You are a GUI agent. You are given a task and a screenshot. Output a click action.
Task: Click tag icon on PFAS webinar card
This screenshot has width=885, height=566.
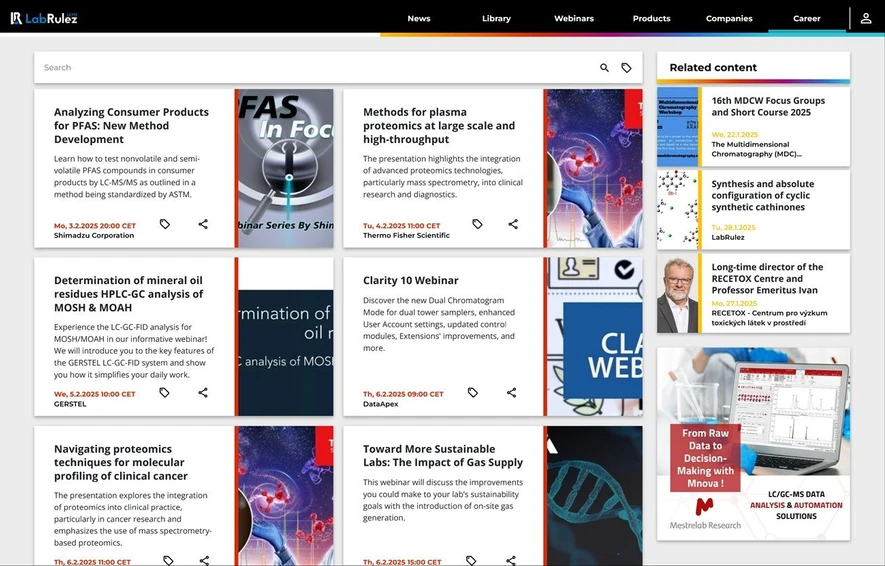tap(165, 224)
